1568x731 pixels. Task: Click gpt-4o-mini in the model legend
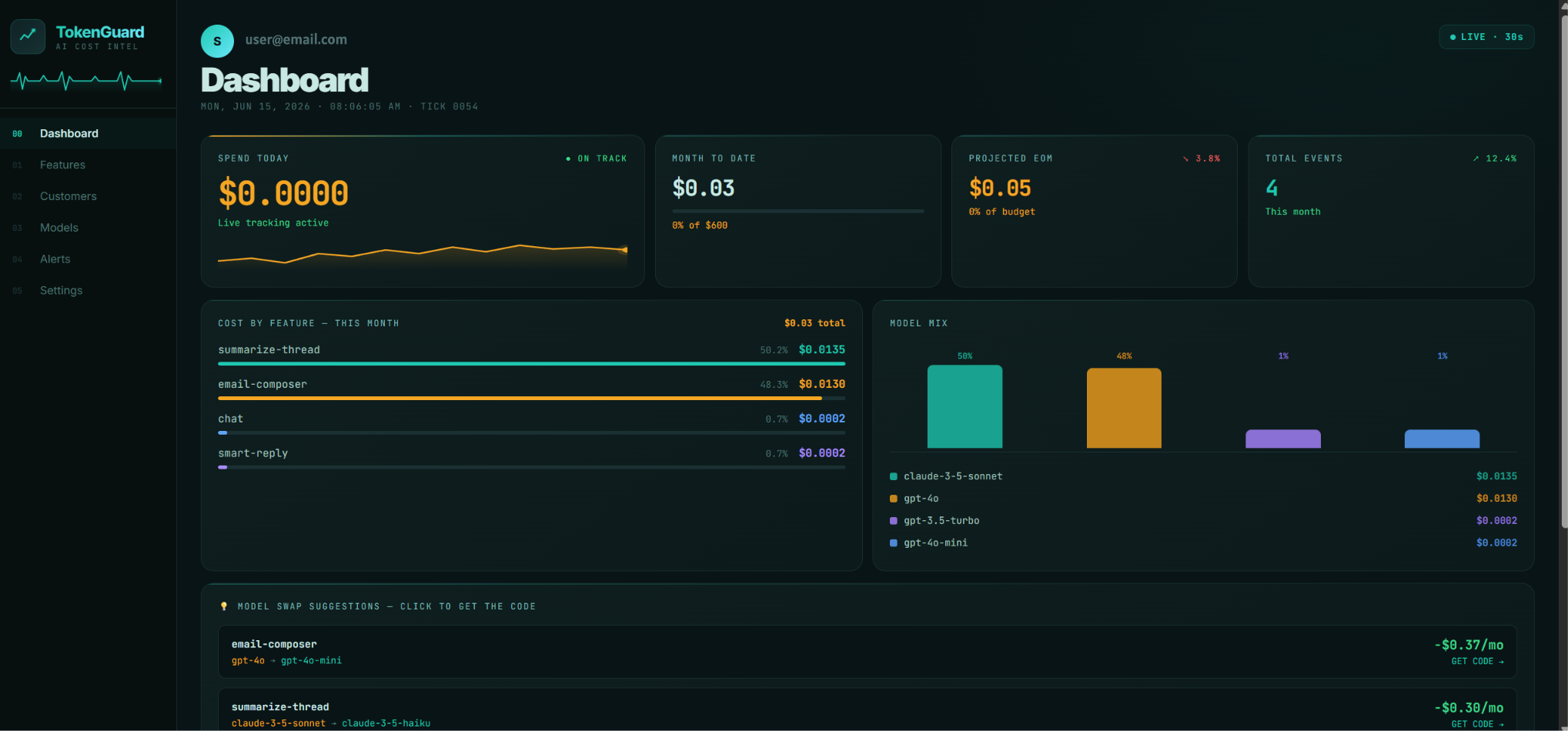tap(935, 543)
